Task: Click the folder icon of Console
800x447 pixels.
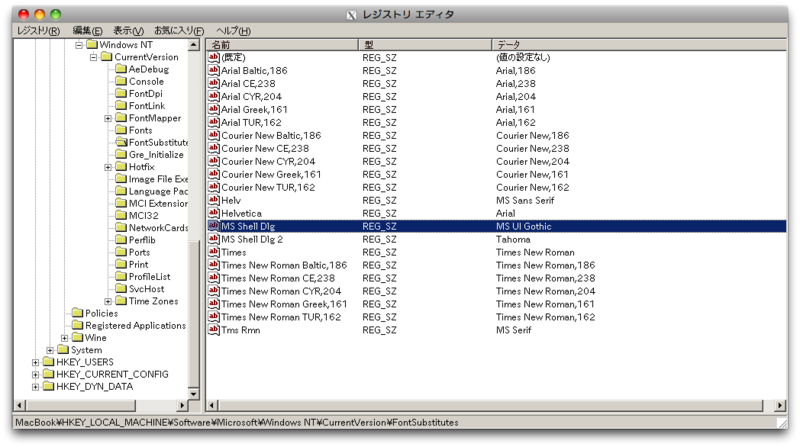Action: pyautogui.click(x=121, y=81)
